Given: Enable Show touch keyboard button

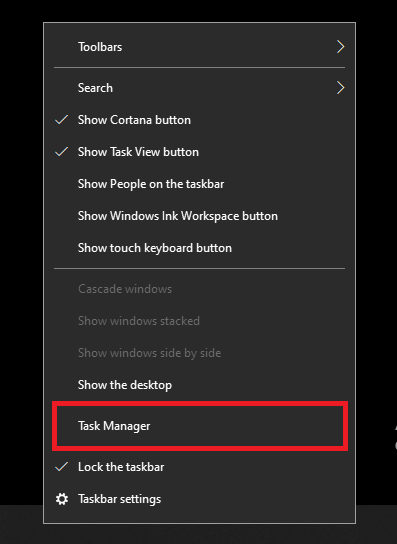Looking at the screenshot, I should pos(200,248).
